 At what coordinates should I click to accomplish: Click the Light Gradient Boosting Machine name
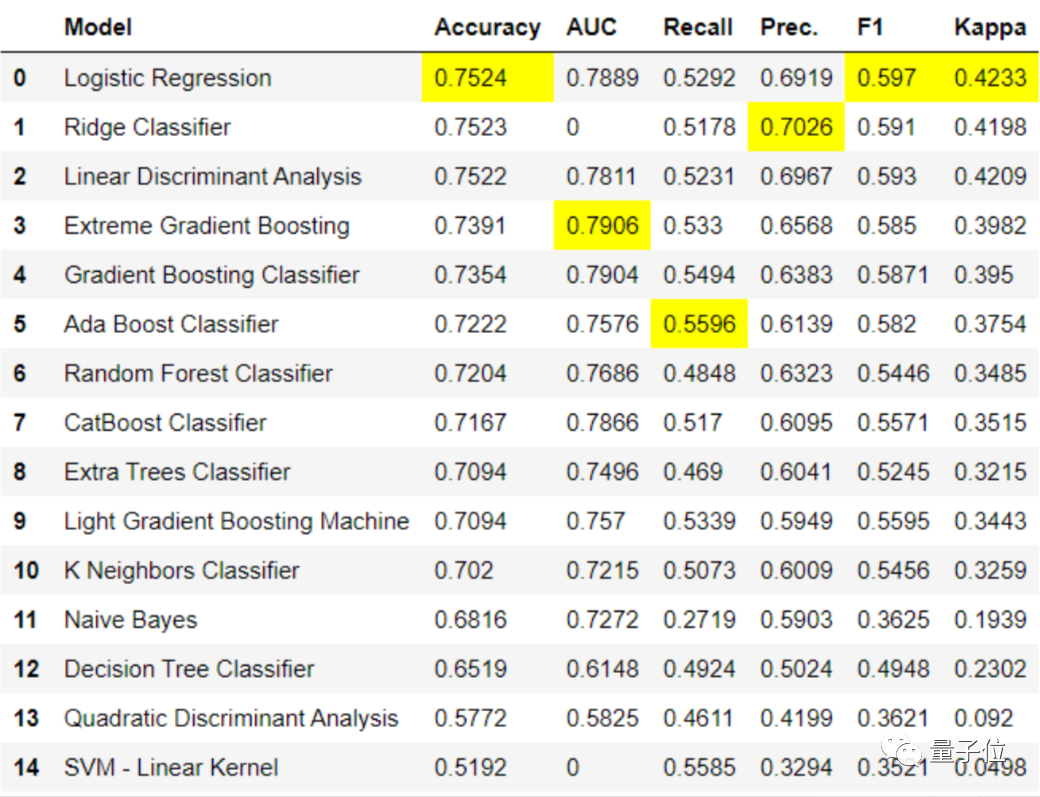[x=236, y=521]
